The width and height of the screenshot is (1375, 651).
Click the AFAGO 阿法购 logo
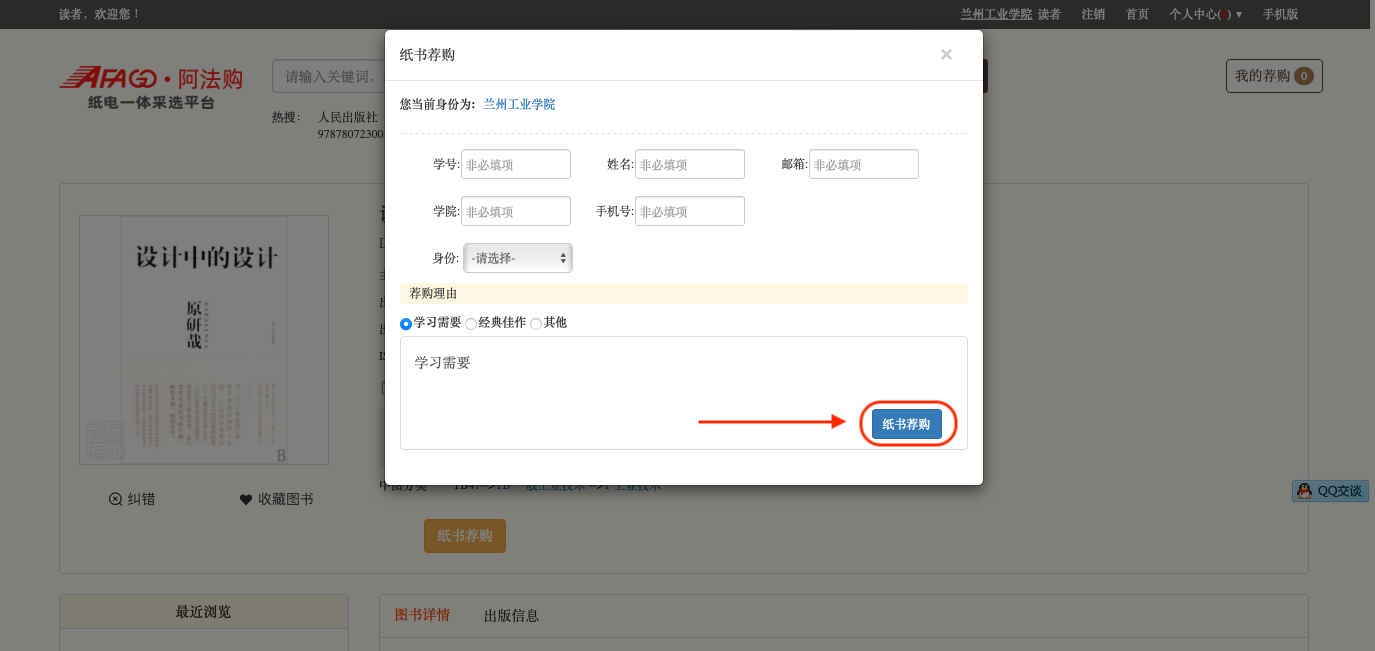[x=151, y=87]
